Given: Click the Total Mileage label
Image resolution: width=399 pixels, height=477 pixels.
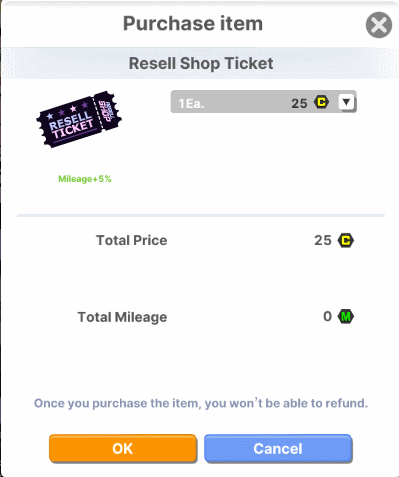Looking at the screenshot, I should pos(122,317).
